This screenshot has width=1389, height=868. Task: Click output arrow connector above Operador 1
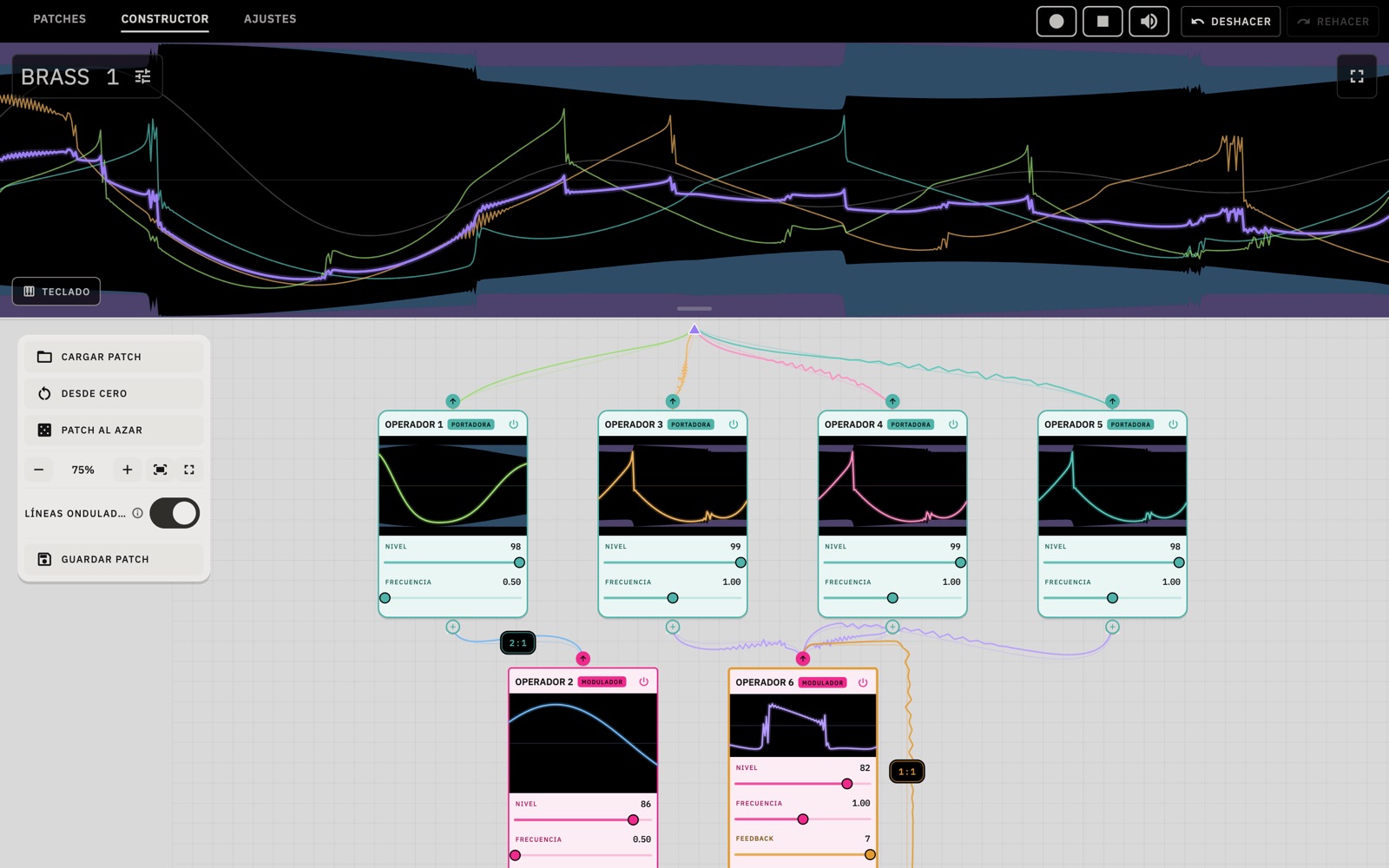pyautogui.click(x=453, y=401)
